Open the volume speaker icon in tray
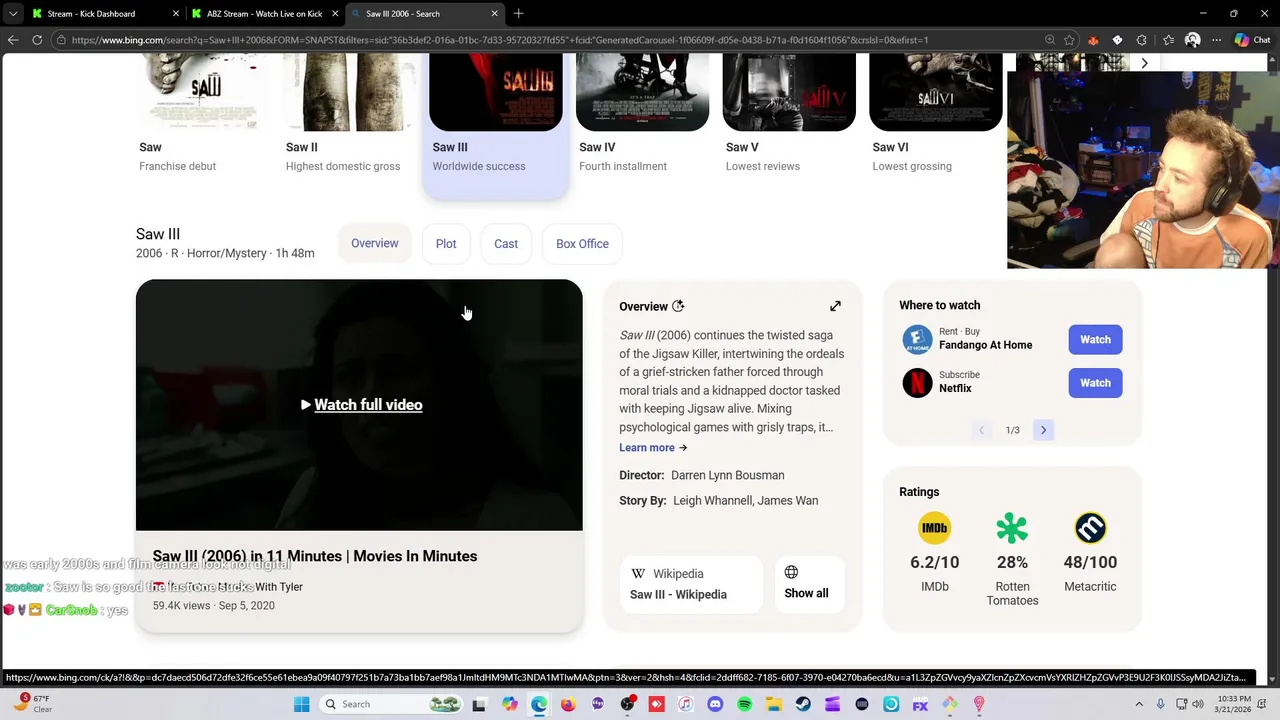The height and width of the screenshot is (720, 1280). click(x=1198, y=704)
